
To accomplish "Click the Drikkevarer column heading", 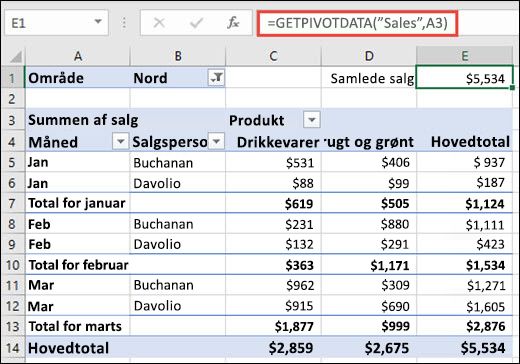I will (x=273, y=142).
